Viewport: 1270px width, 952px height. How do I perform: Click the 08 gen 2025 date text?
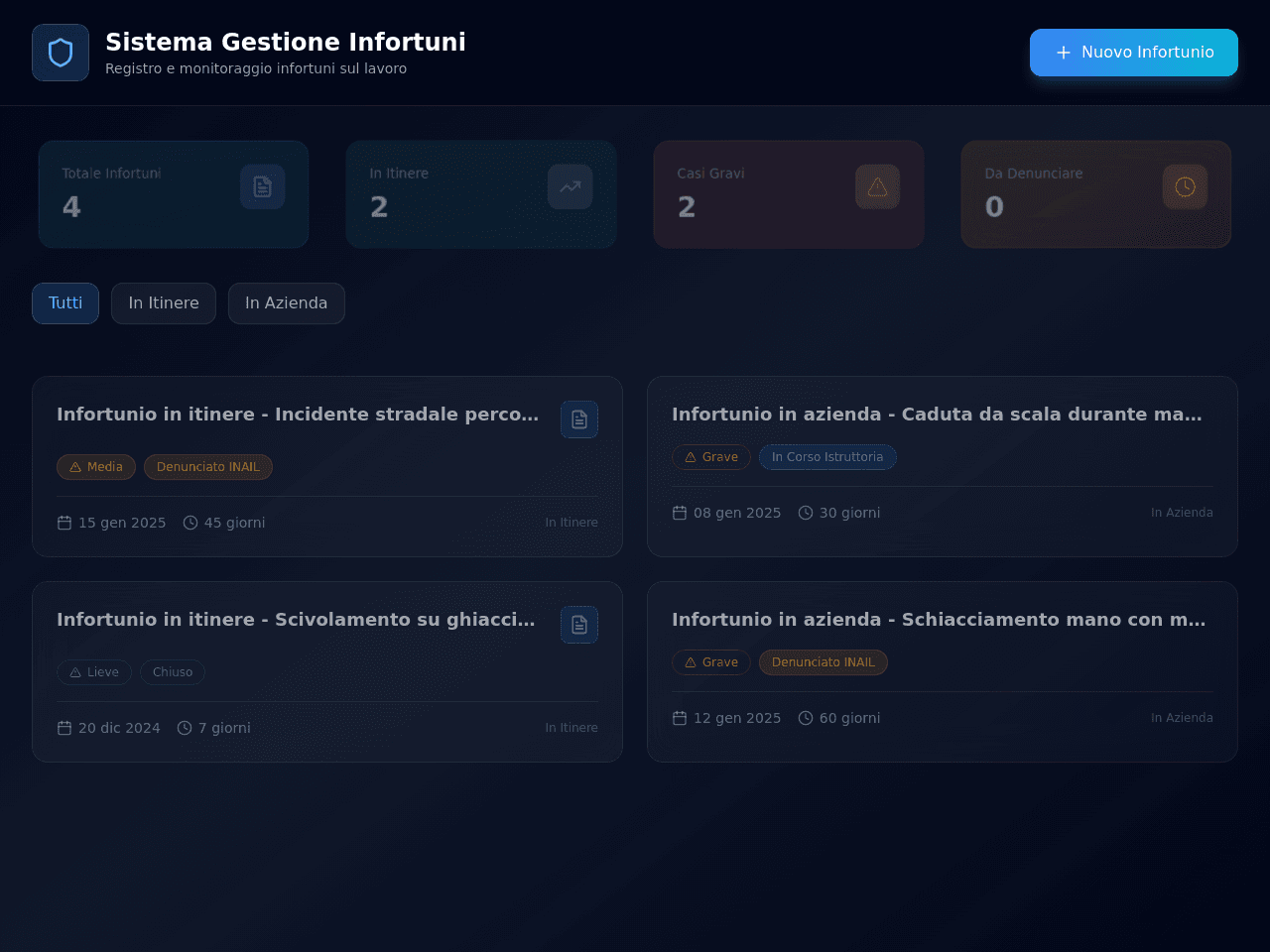pyautogui.click(x=737, y=513)
